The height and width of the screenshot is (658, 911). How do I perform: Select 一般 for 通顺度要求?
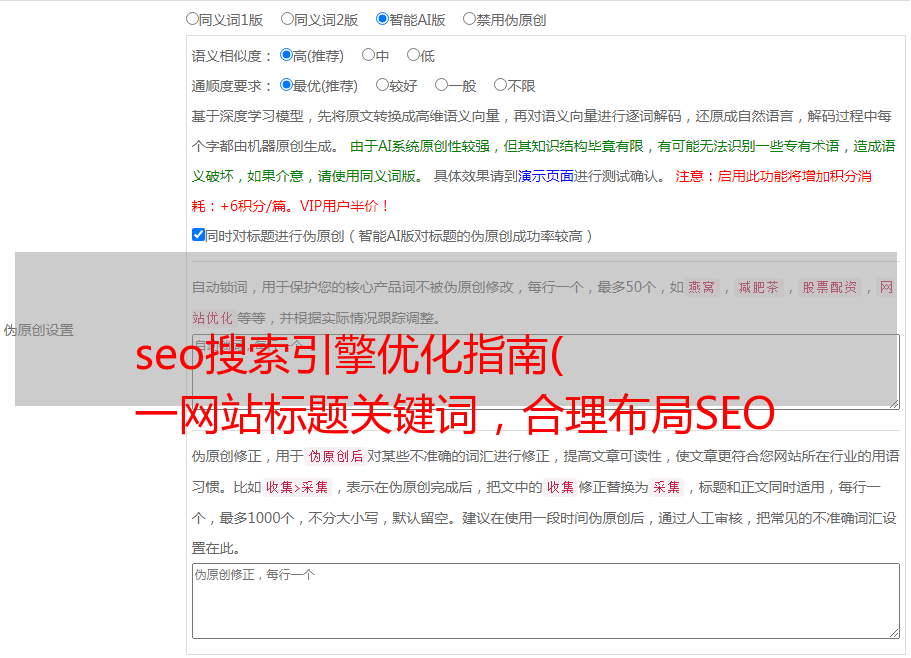[x=442, y=86]
